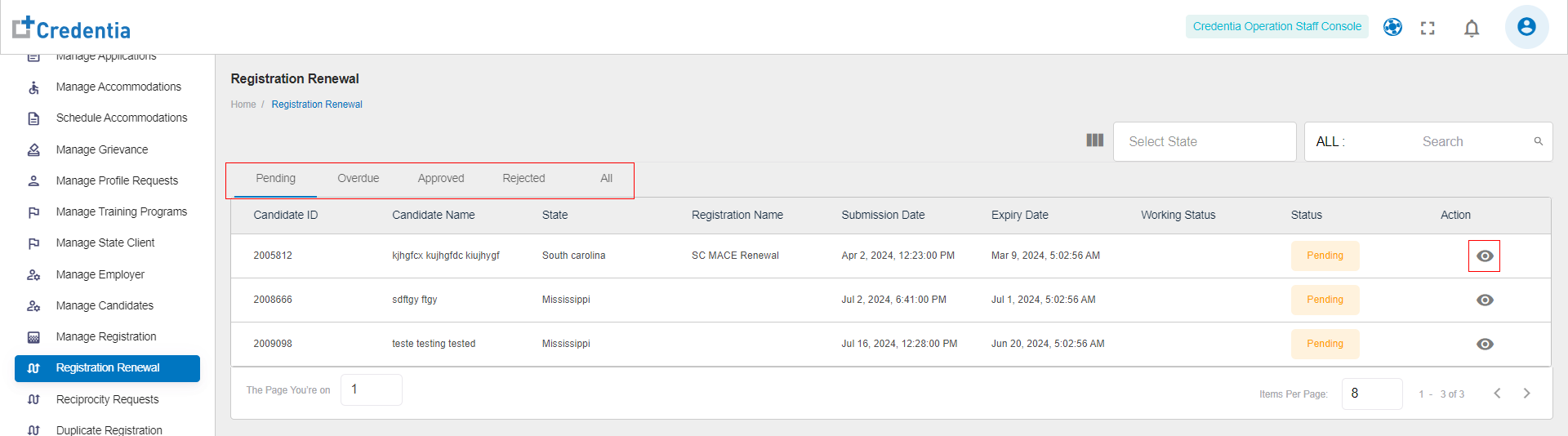The height and width of the screenshot is (436, 1568).
Task: Open the ALL search filter dropdown
Action: 1330,142
